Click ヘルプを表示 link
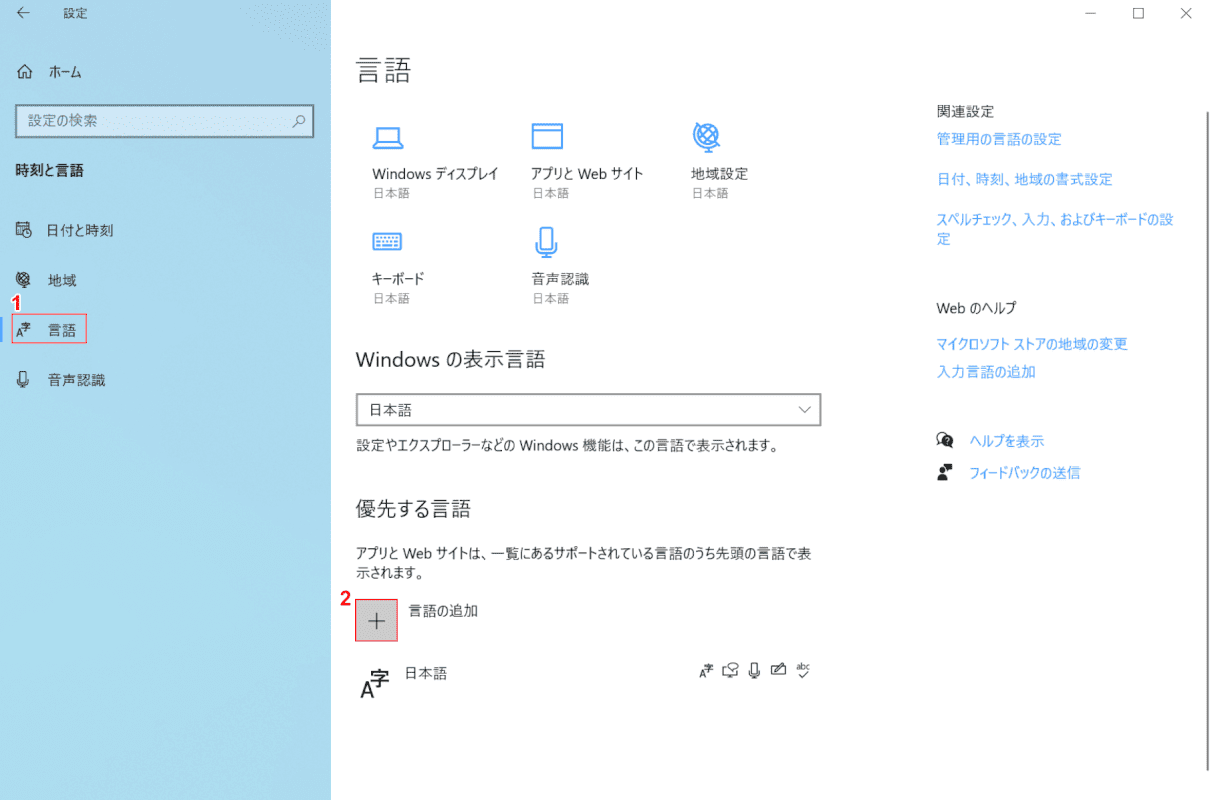1210x800 pixels. pos(1006,440)
